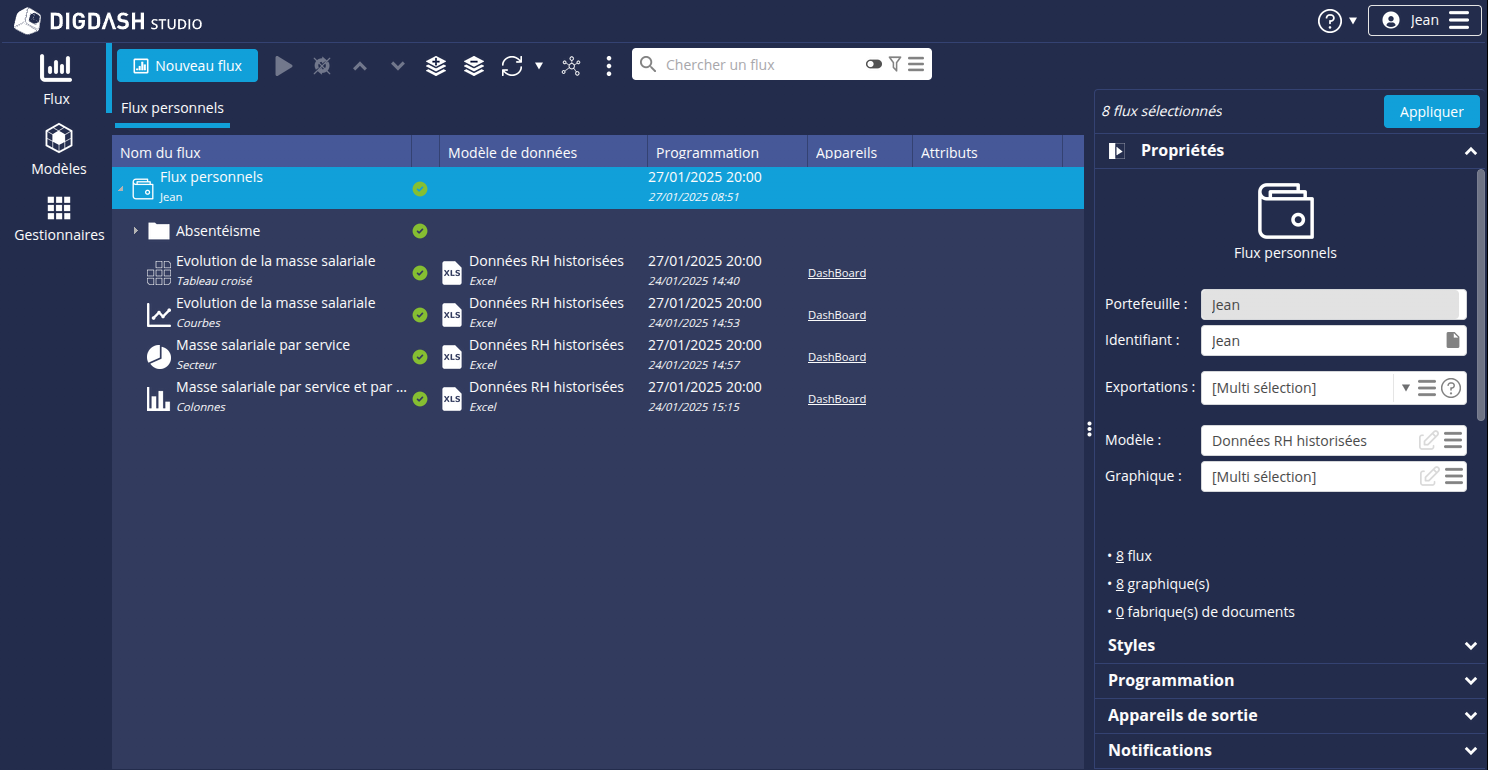Click the network graph icon in toolbar
Image resolution: width=1488 pixels, height=770 pixels.
point(571,66)
